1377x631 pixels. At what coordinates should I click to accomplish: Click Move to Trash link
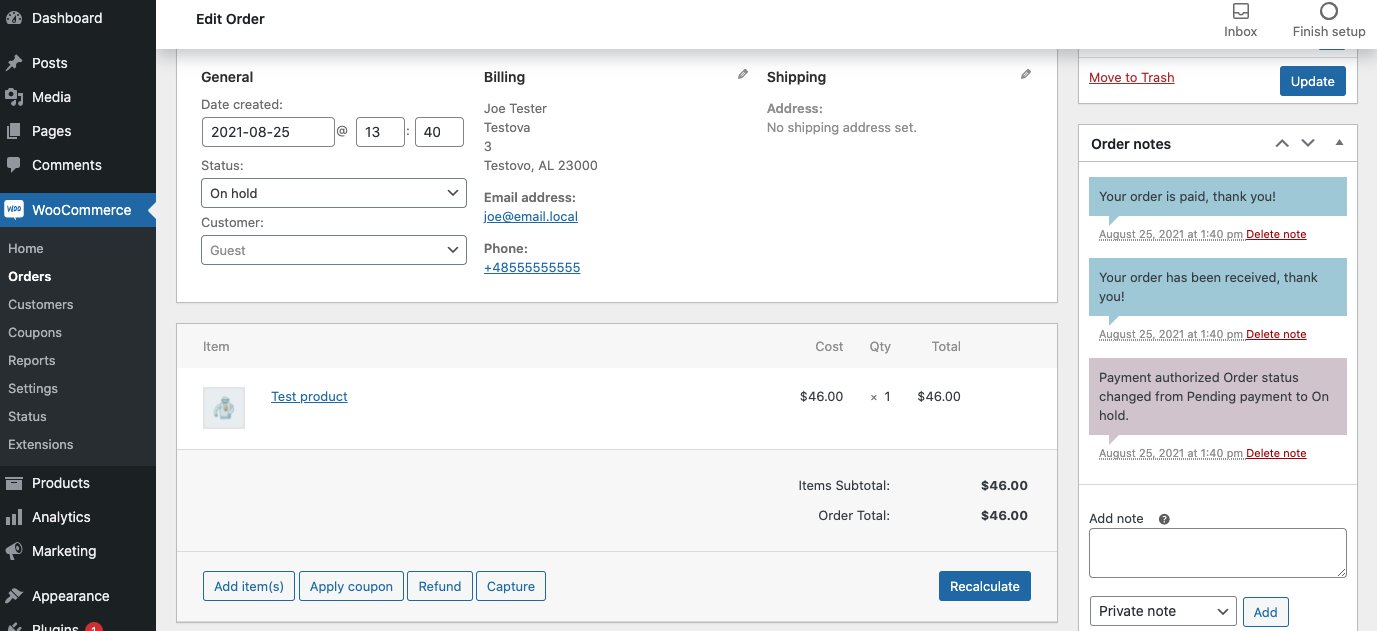point(1131,78)
